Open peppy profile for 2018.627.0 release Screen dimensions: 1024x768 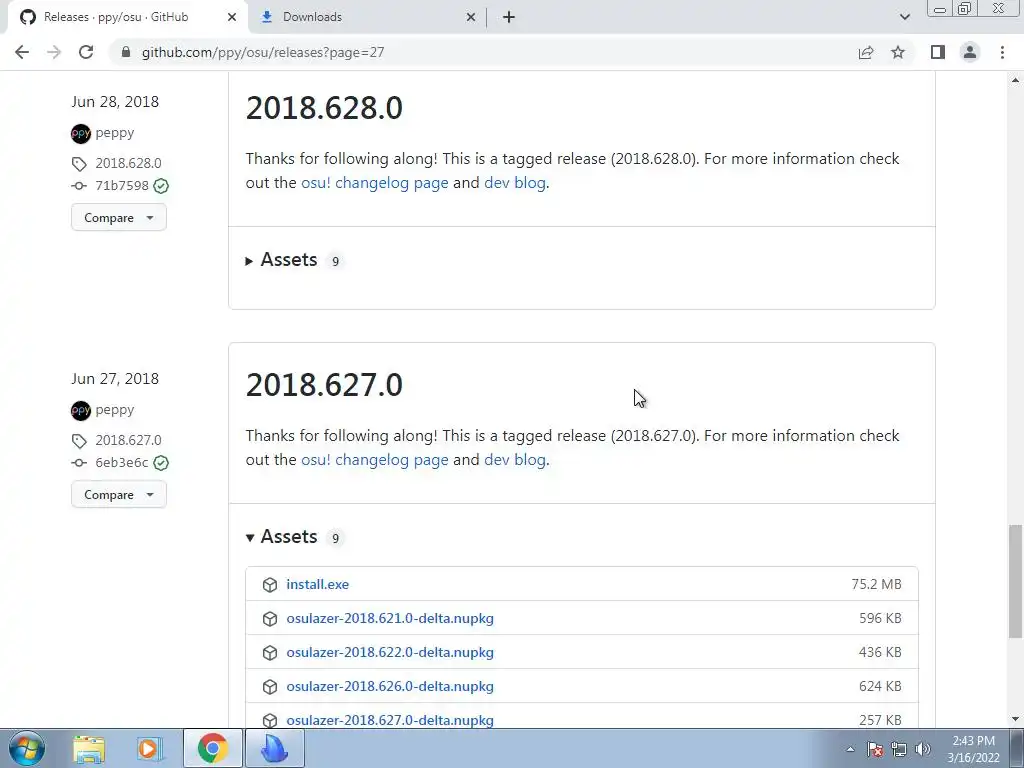coord(114,409)
